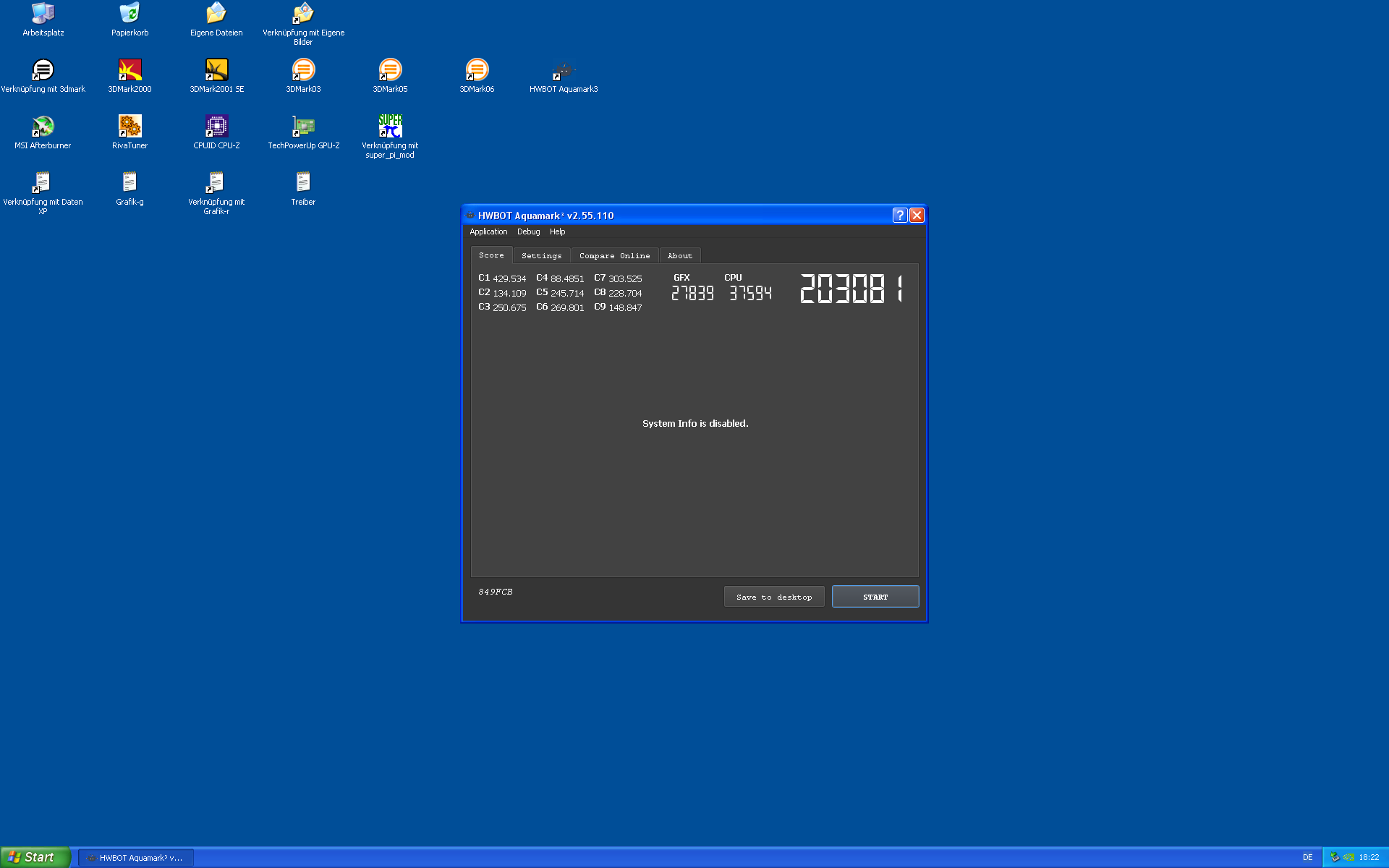This screenshot has height=868, width=1389.
Task: Select Verknüpfung mit Grafik-r icon
Action: [x=216, y=193]
